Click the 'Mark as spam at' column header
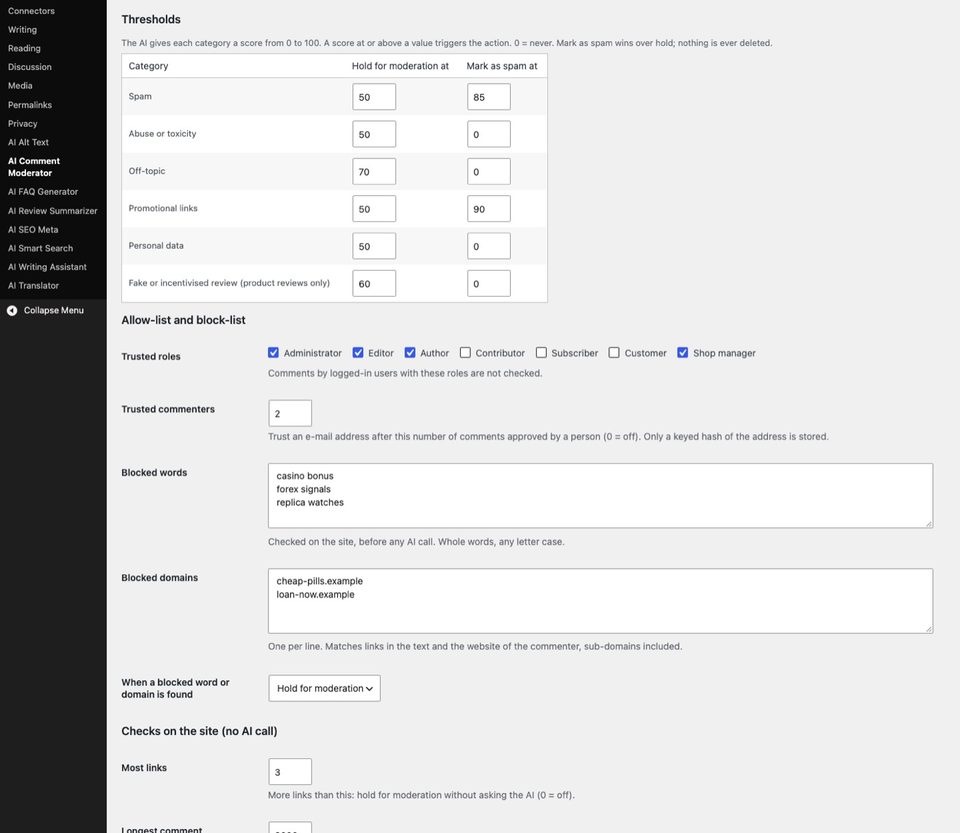The image size is (960, 833). click(502, 66)
